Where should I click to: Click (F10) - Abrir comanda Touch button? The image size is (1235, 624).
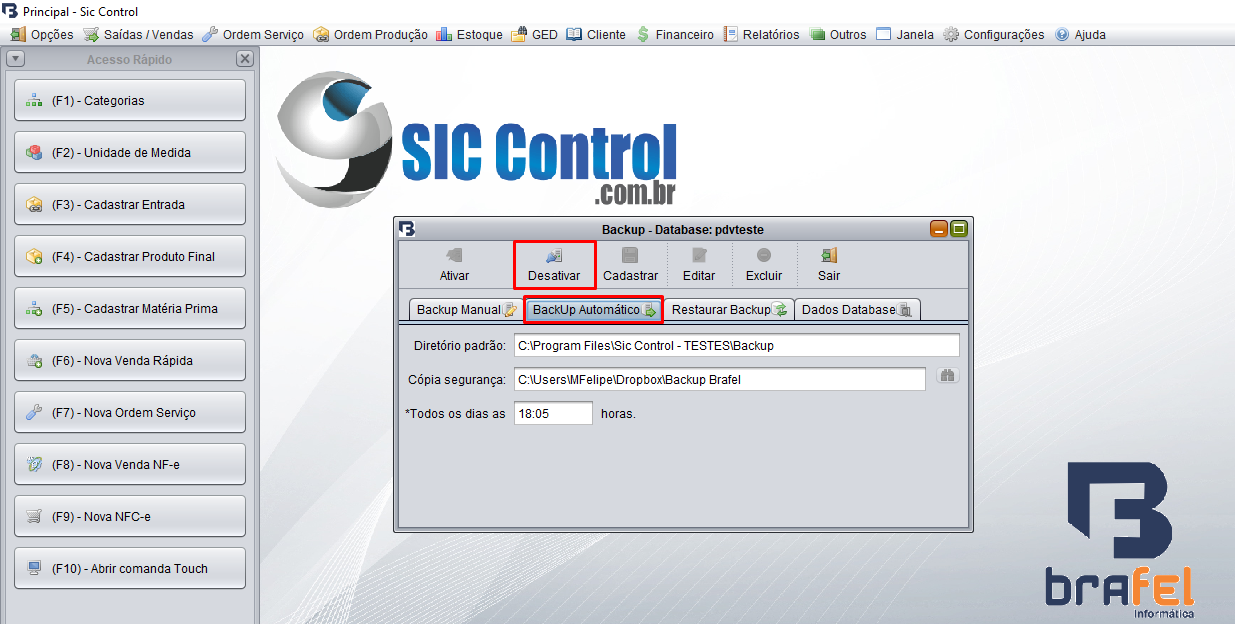pos(130,568)
